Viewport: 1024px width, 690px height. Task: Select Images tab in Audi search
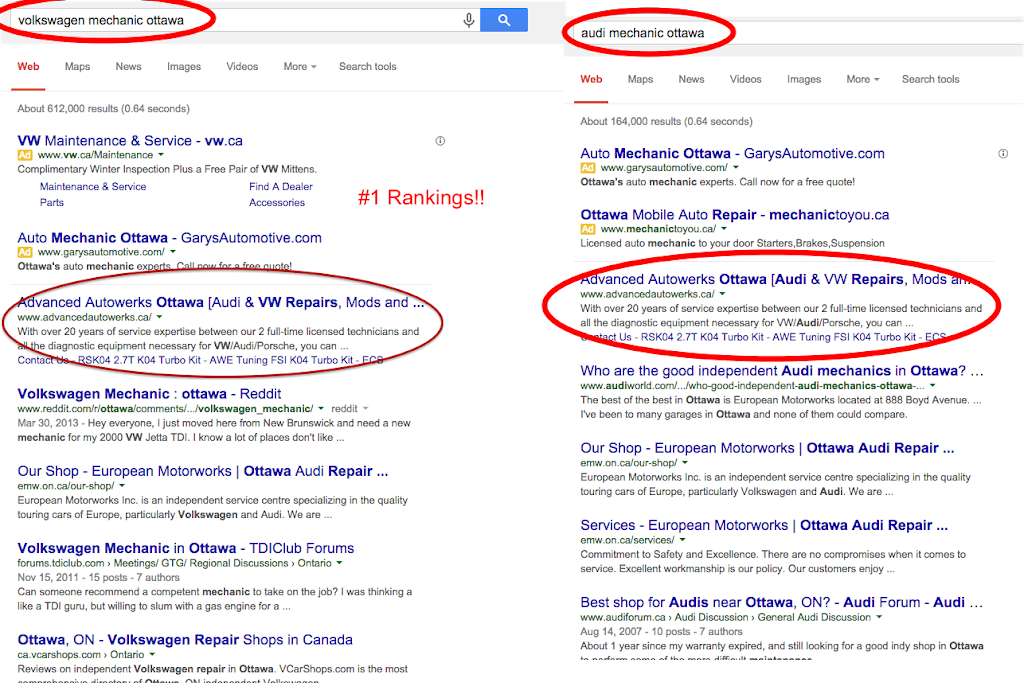[804, 79]
